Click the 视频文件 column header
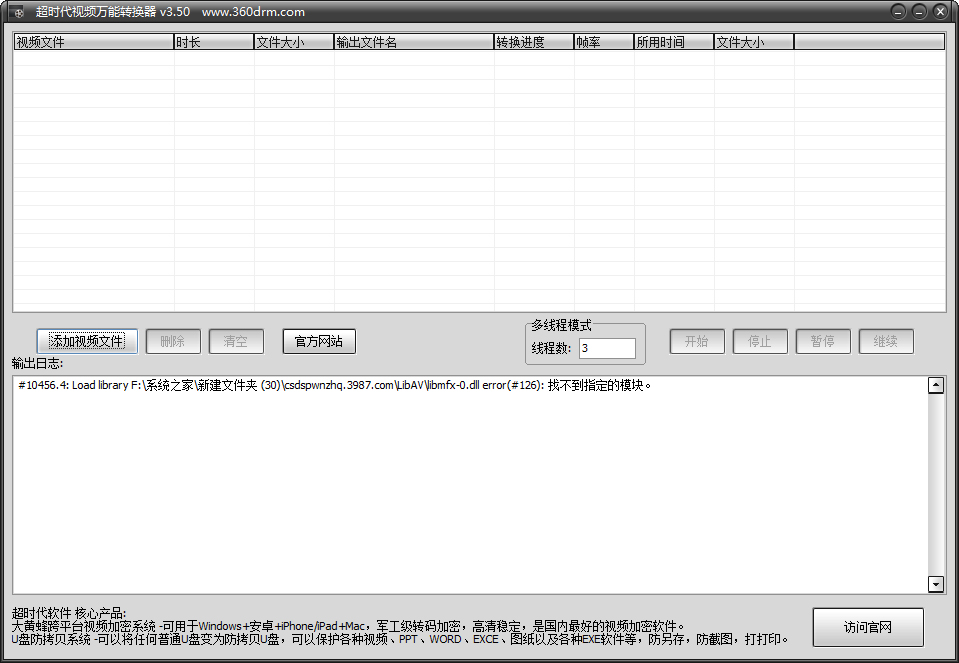The width and height of the screenshot is (959, 663). (94, 42)
